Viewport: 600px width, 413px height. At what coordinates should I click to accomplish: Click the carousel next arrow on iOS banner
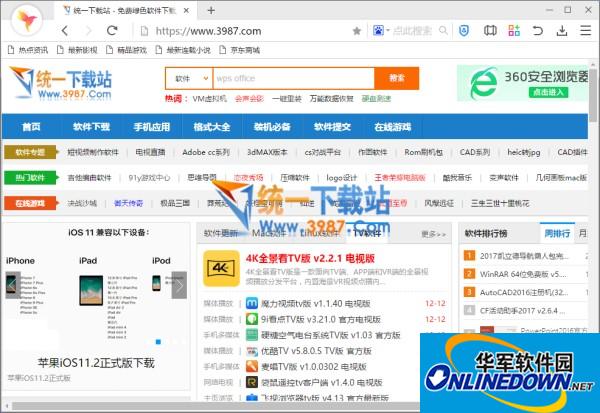click(x=178, y=286)
